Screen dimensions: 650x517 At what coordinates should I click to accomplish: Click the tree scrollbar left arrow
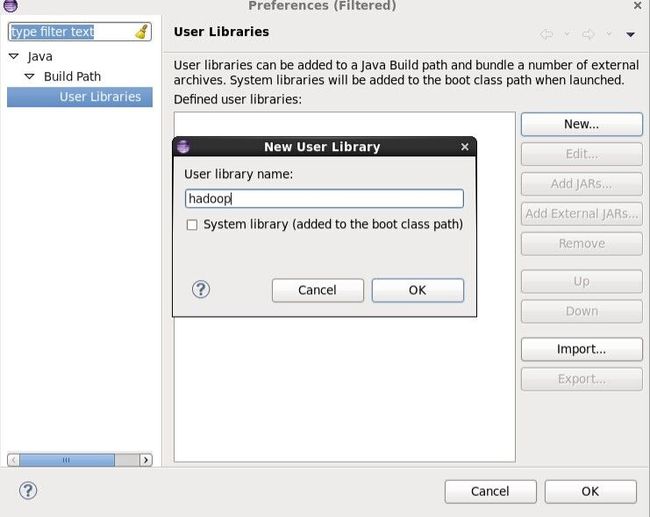(x=13, y=460)
